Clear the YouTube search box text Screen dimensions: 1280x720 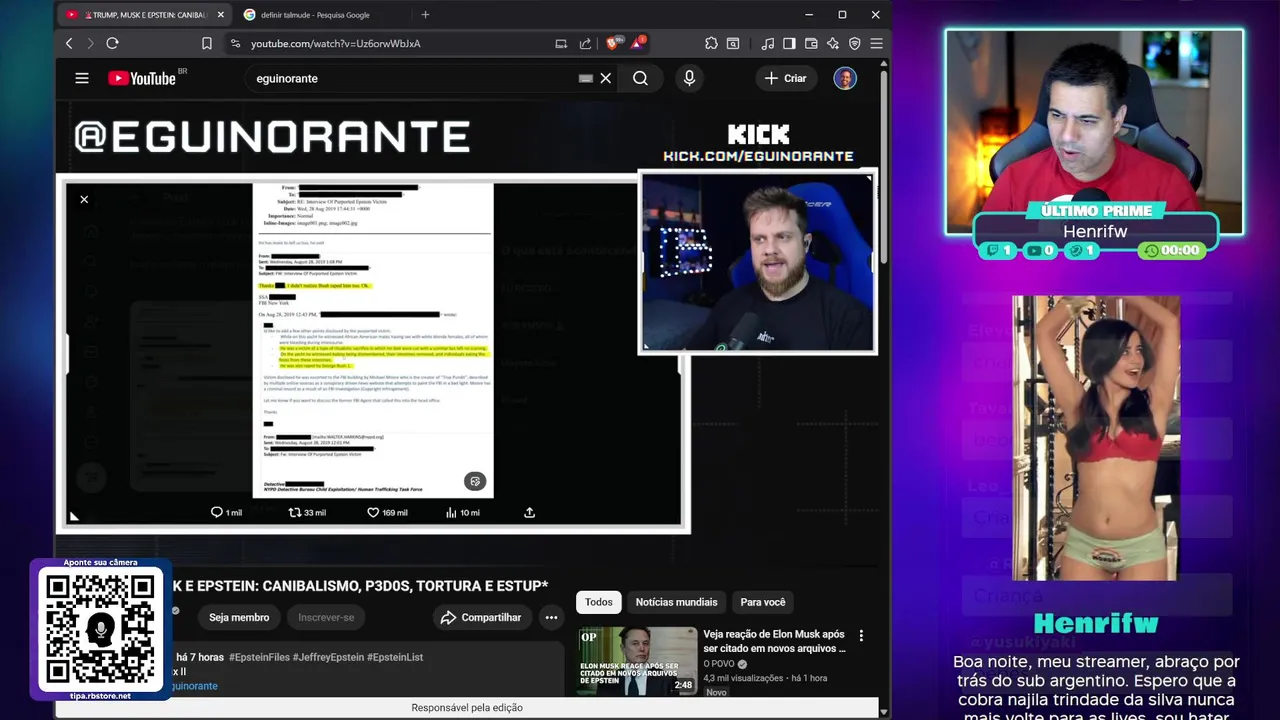pos(605,78)
